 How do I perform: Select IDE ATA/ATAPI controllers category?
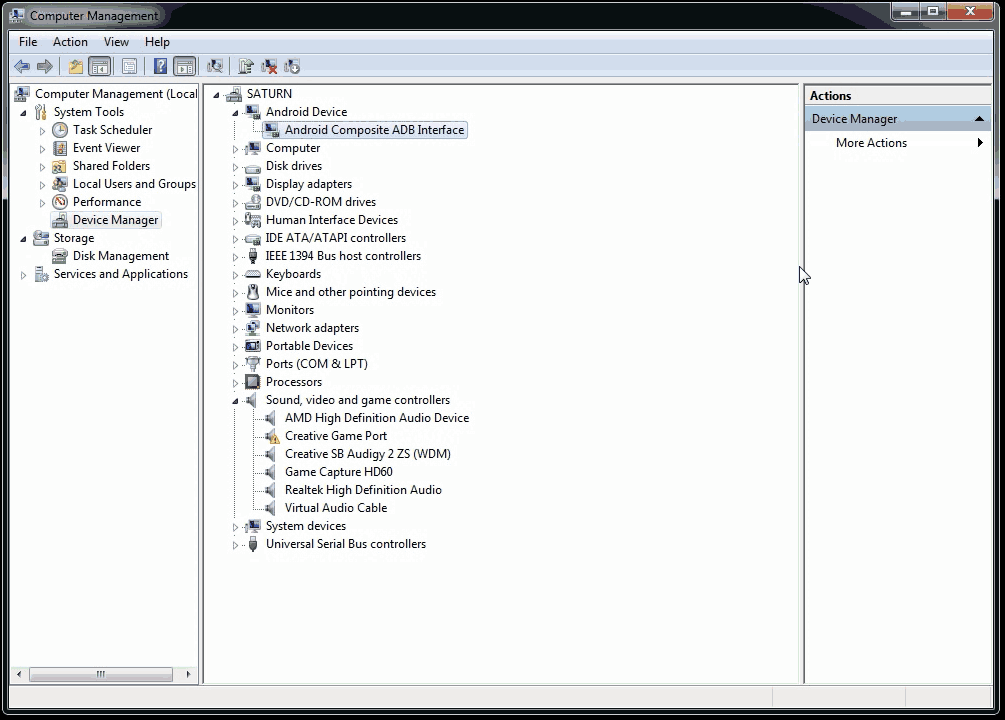click(x=336, y=238)
